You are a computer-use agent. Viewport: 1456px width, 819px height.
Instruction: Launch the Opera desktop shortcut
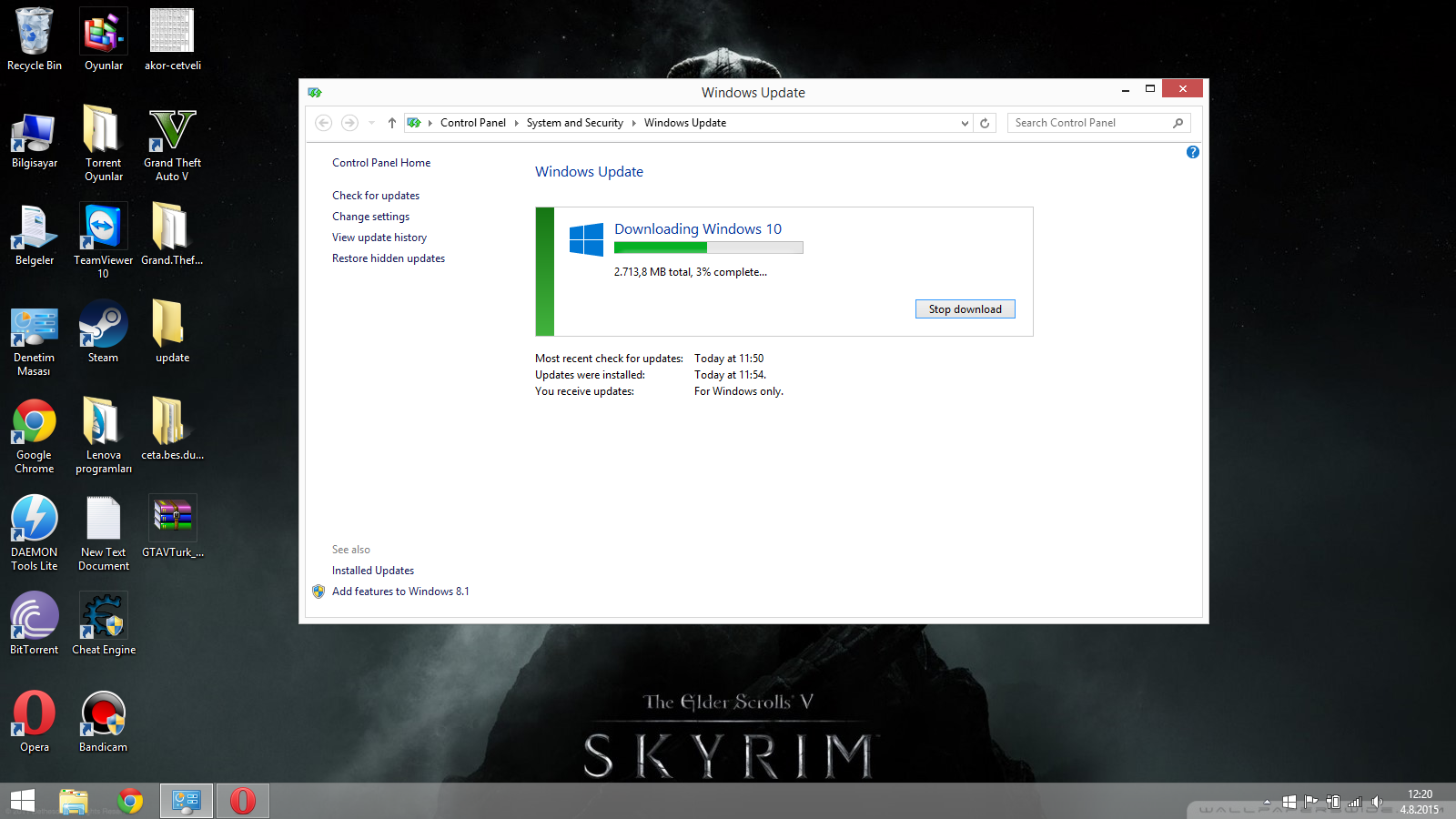coord(35,721)
